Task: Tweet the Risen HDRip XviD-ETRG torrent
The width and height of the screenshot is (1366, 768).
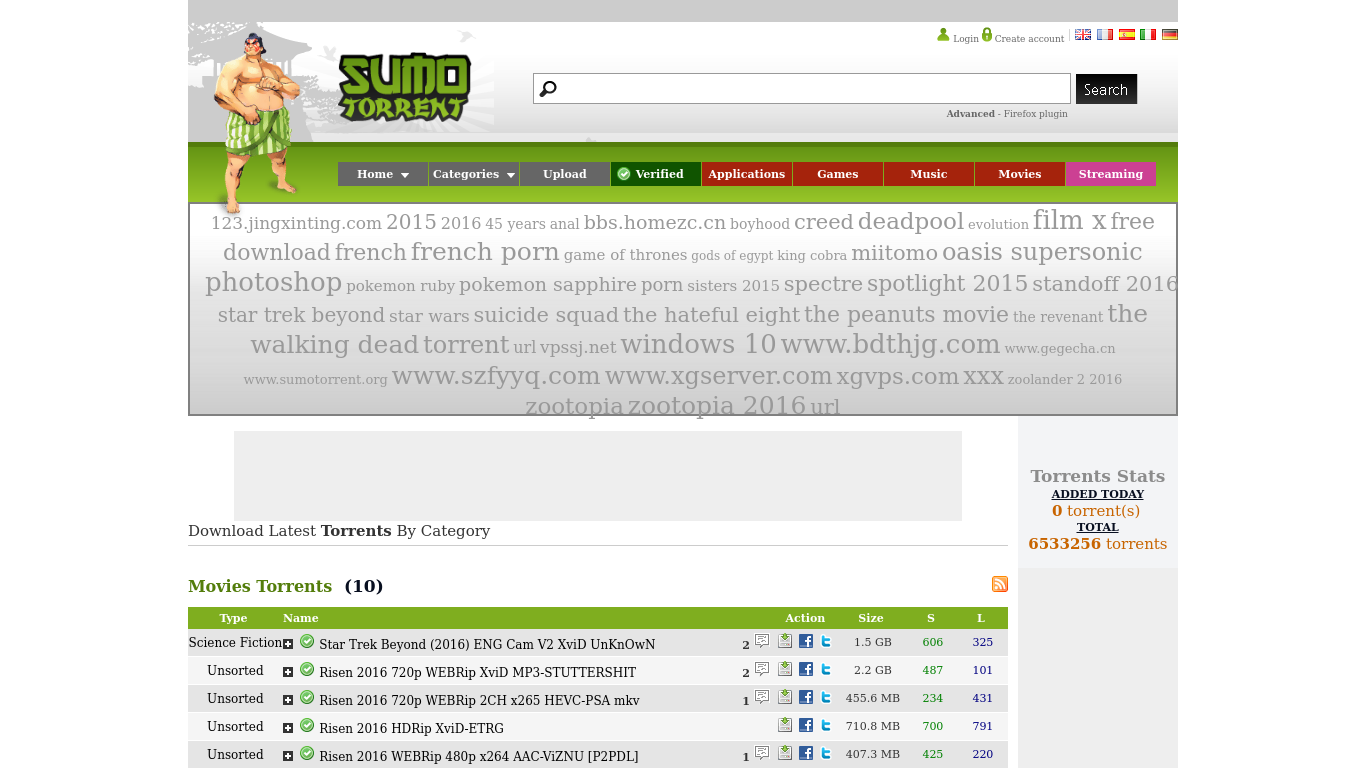Action: pos(826,725)
